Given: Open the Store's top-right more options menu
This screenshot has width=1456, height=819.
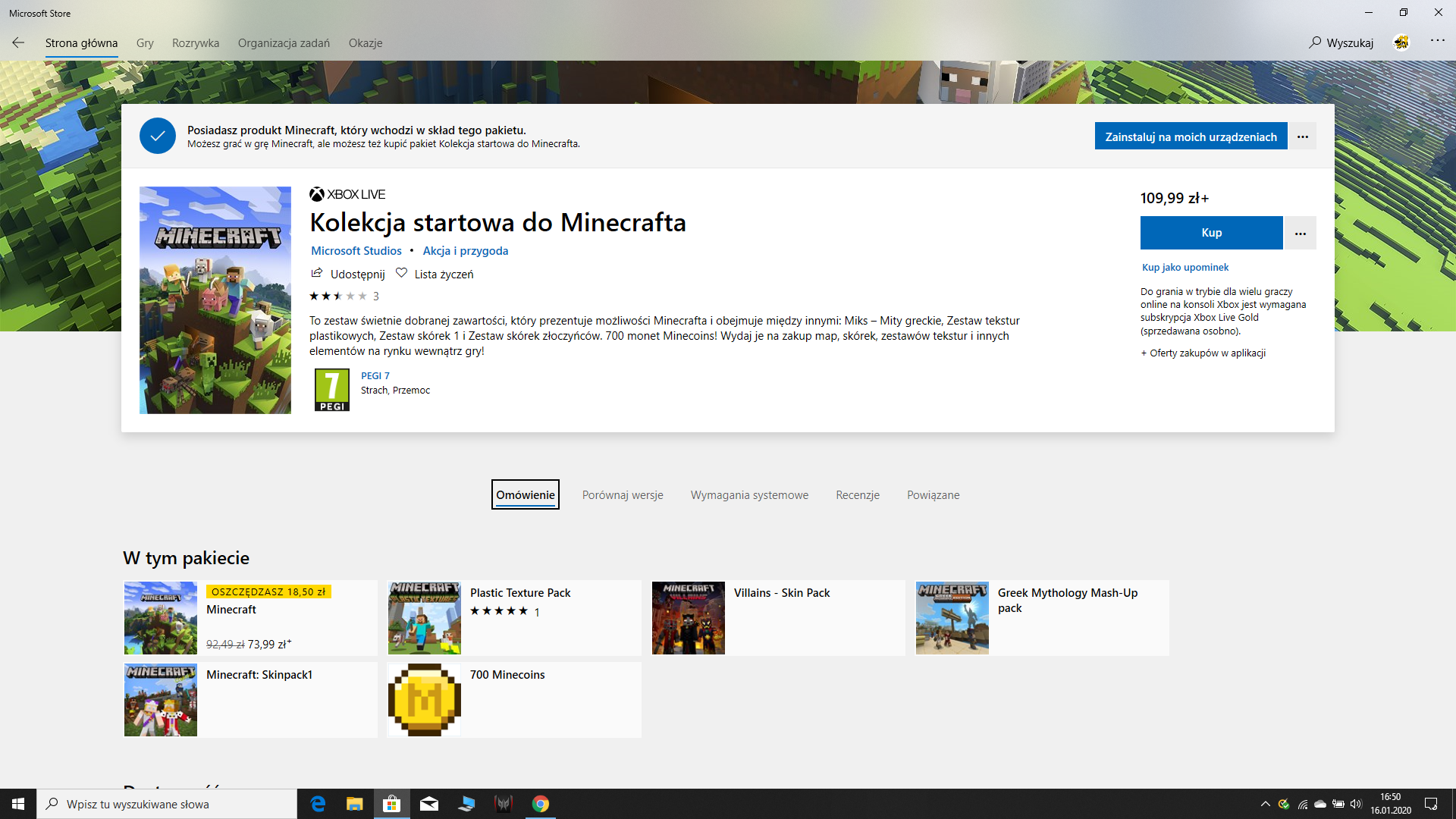Looking at the screenshot, I should coord(1437,41).
